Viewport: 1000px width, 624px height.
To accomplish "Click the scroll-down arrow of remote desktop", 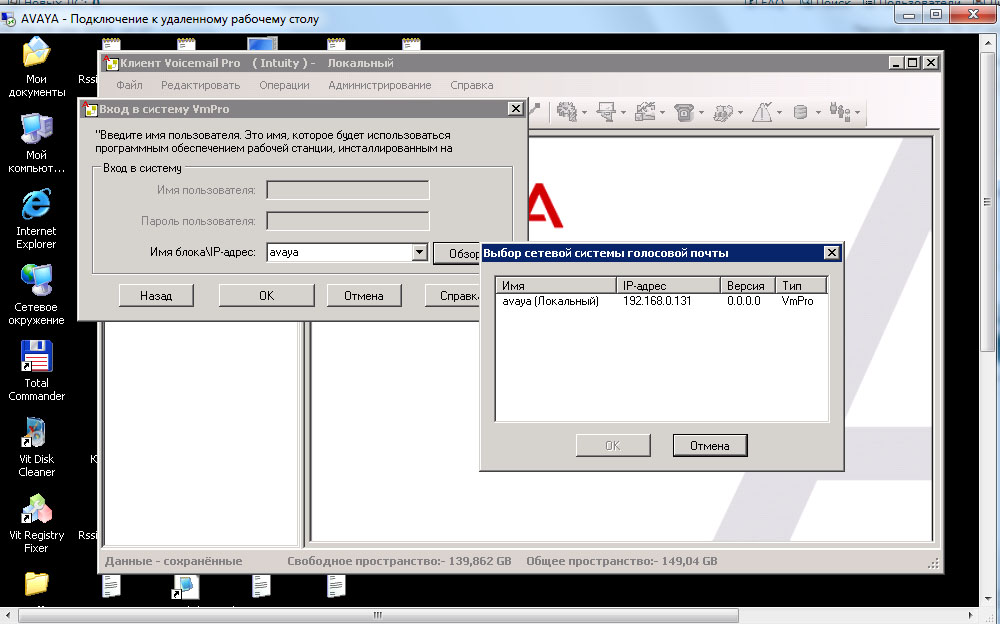I will click(x=987, y=600).
